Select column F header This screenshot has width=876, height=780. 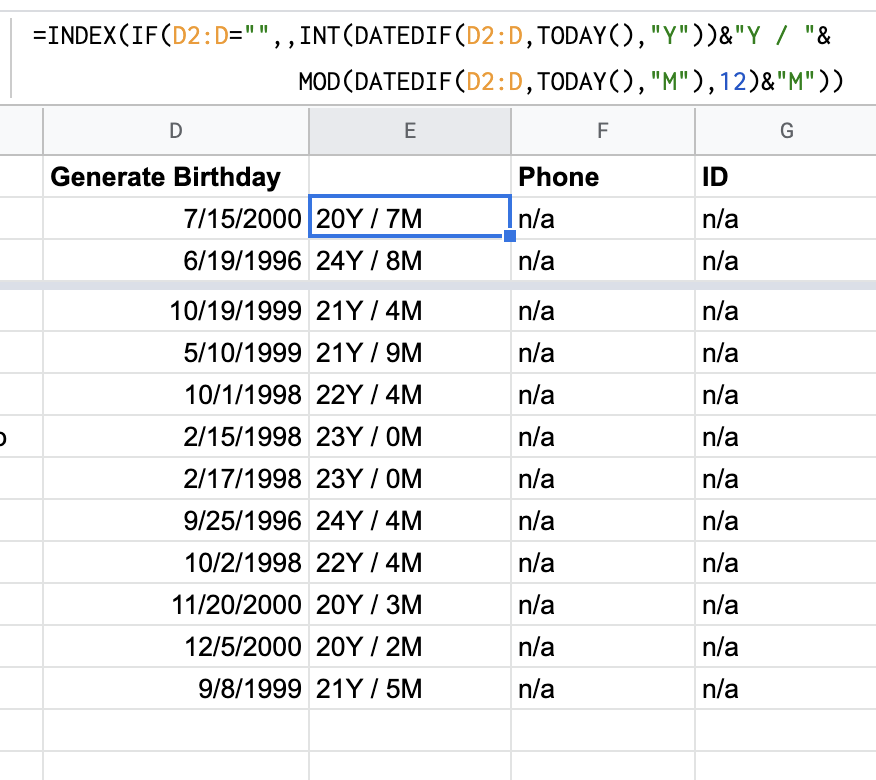click(x=602, y=130)
